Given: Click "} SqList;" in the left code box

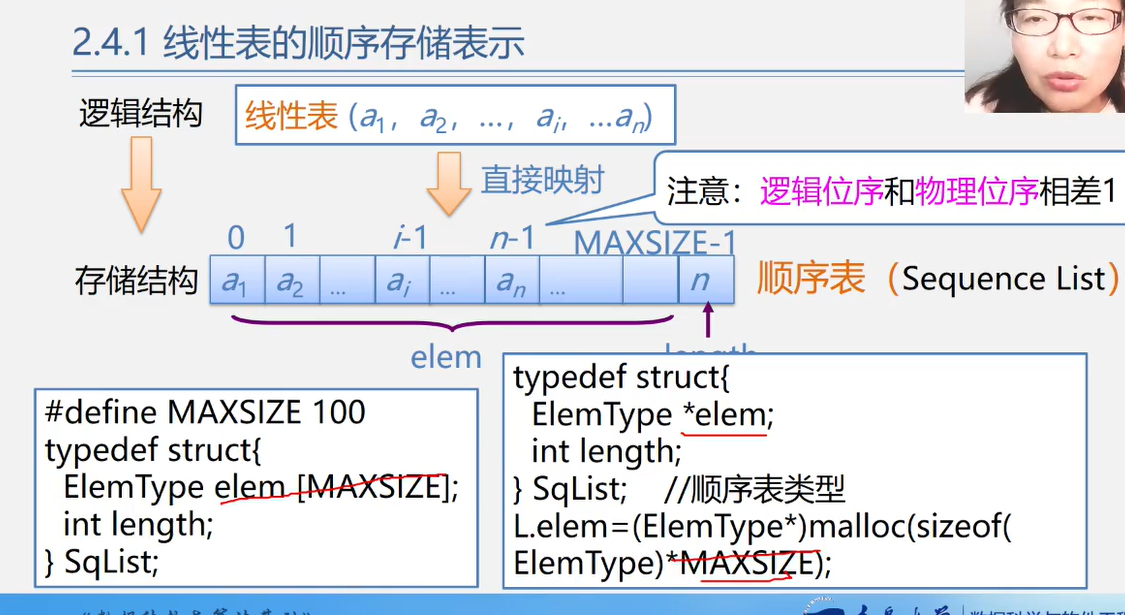Looking at the screenshot, I should pyautogui.click(x=101, y=562).
